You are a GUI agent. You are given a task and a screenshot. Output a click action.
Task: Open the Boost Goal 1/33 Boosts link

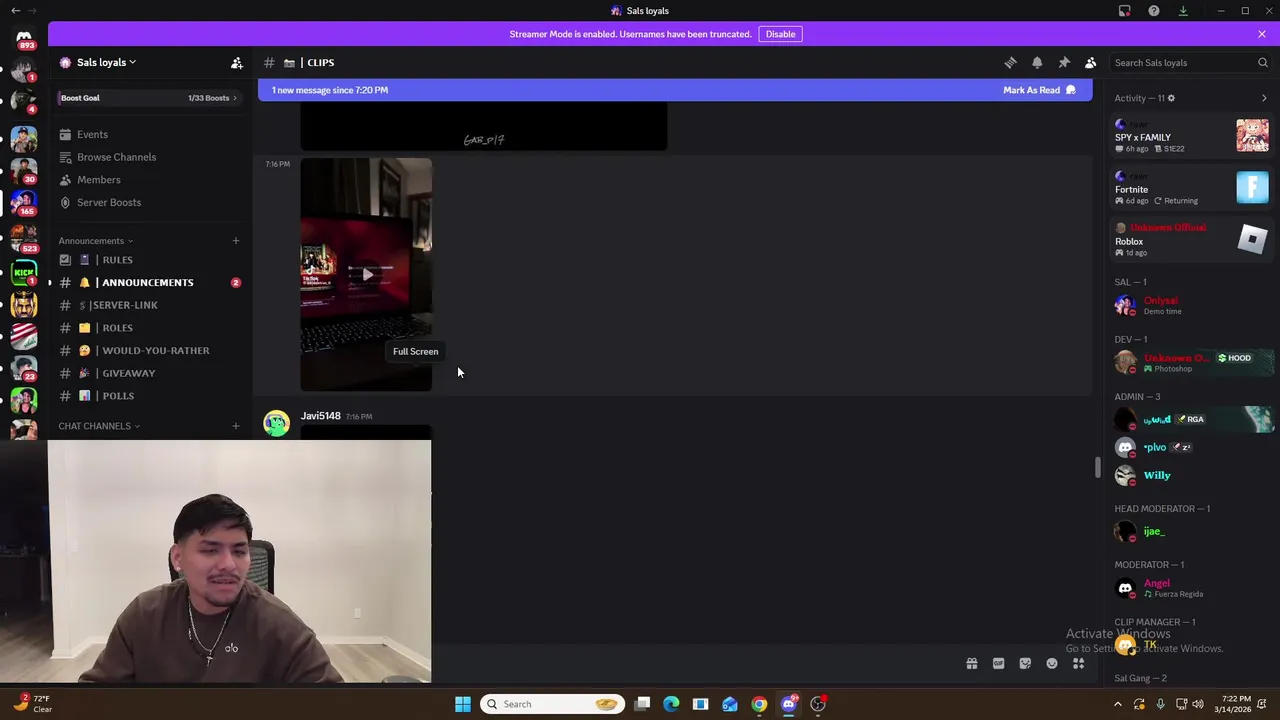148,98
